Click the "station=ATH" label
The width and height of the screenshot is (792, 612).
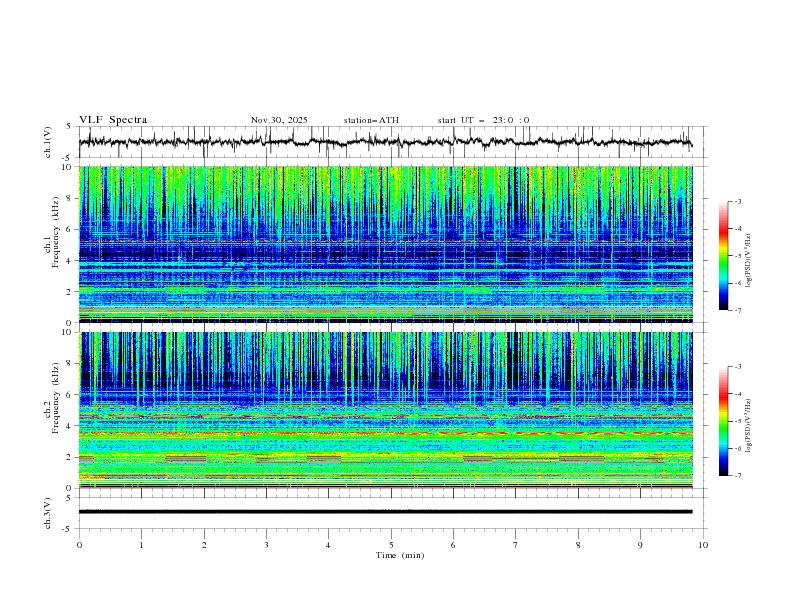[x=371, y=120]
